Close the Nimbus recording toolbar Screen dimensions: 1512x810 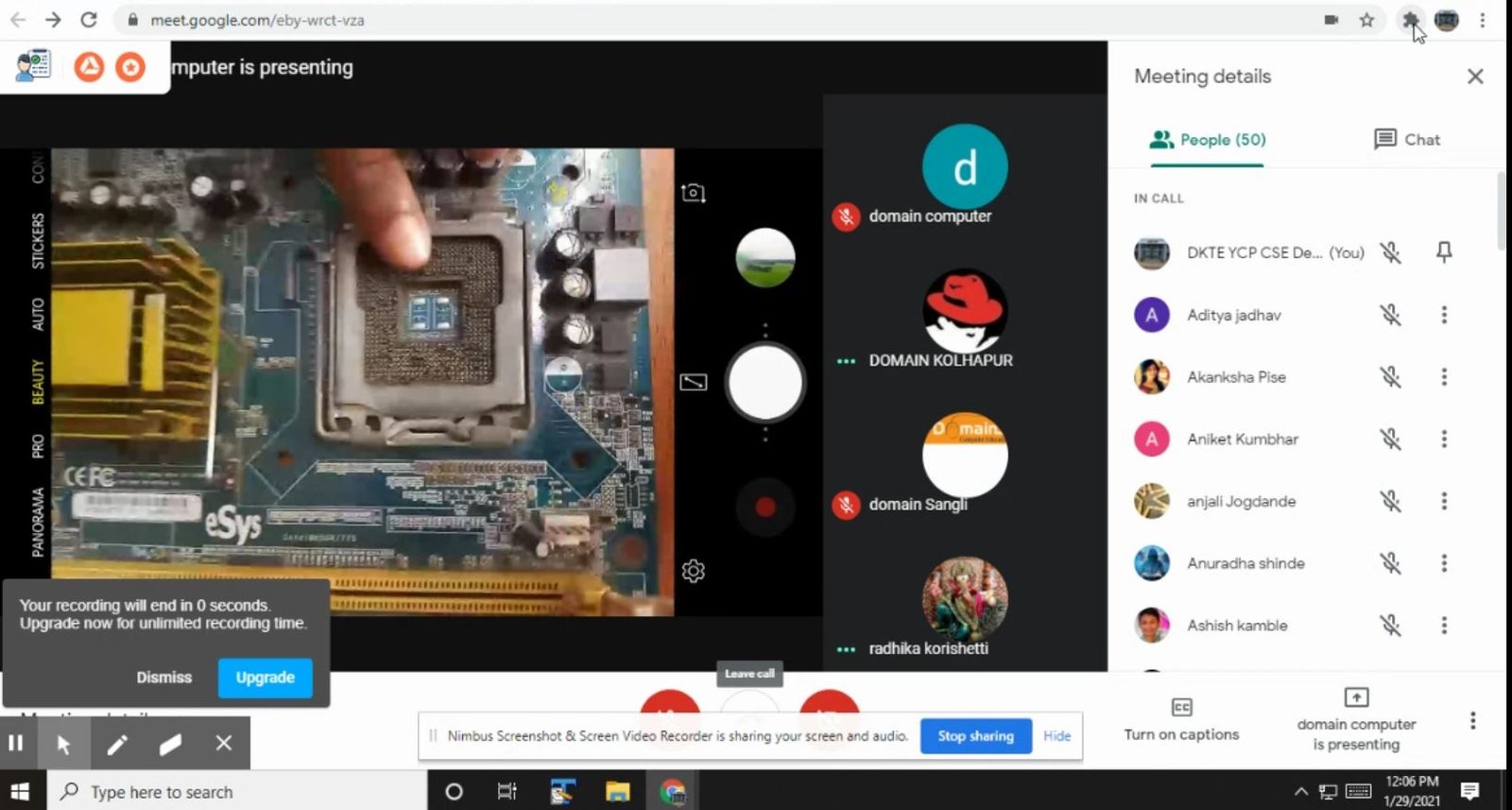(223, 743)
